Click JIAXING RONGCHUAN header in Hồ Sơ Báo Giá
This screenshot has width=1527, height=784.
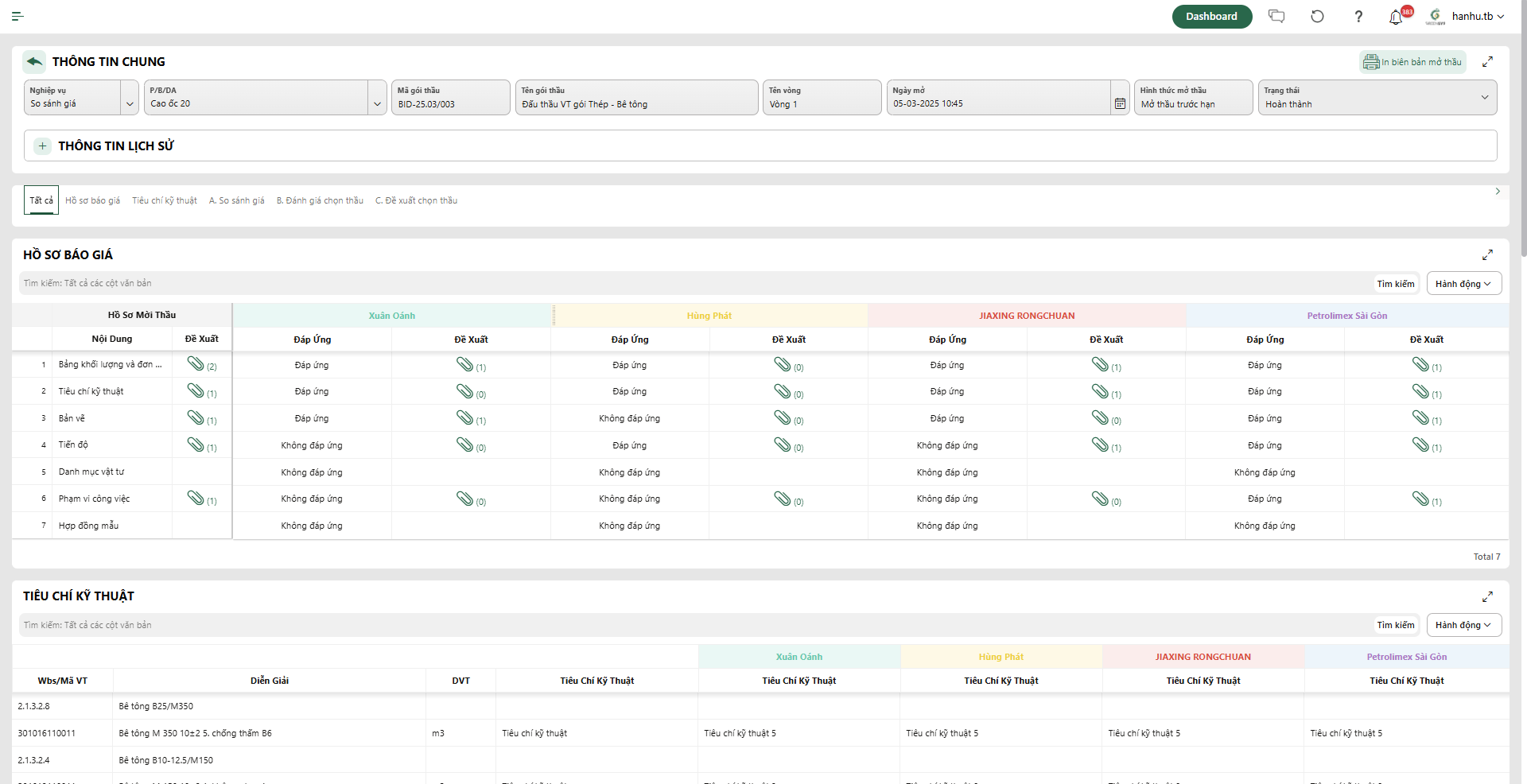pos(1027,316)
